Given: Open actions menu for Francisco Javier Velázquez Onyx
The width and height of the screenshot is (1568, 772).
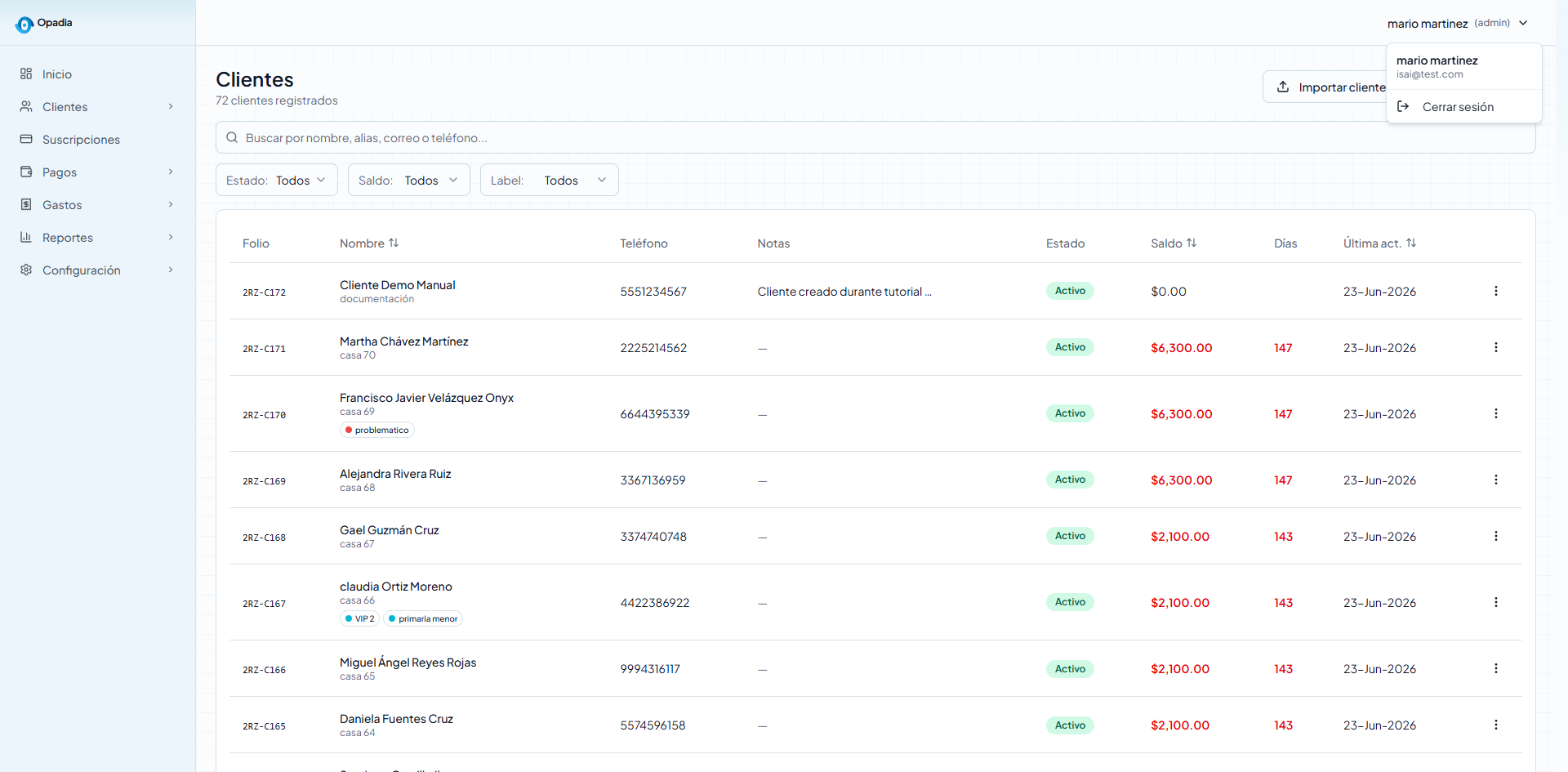Looking at the screenshot, I should tap(1496, 413).
